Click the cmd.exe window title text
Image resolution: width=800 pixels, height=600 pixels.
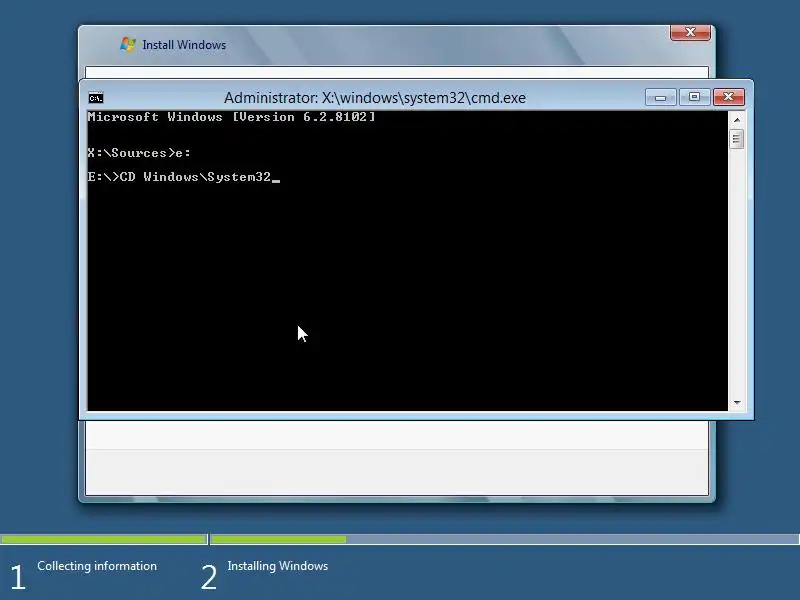[x=375, y=97]
